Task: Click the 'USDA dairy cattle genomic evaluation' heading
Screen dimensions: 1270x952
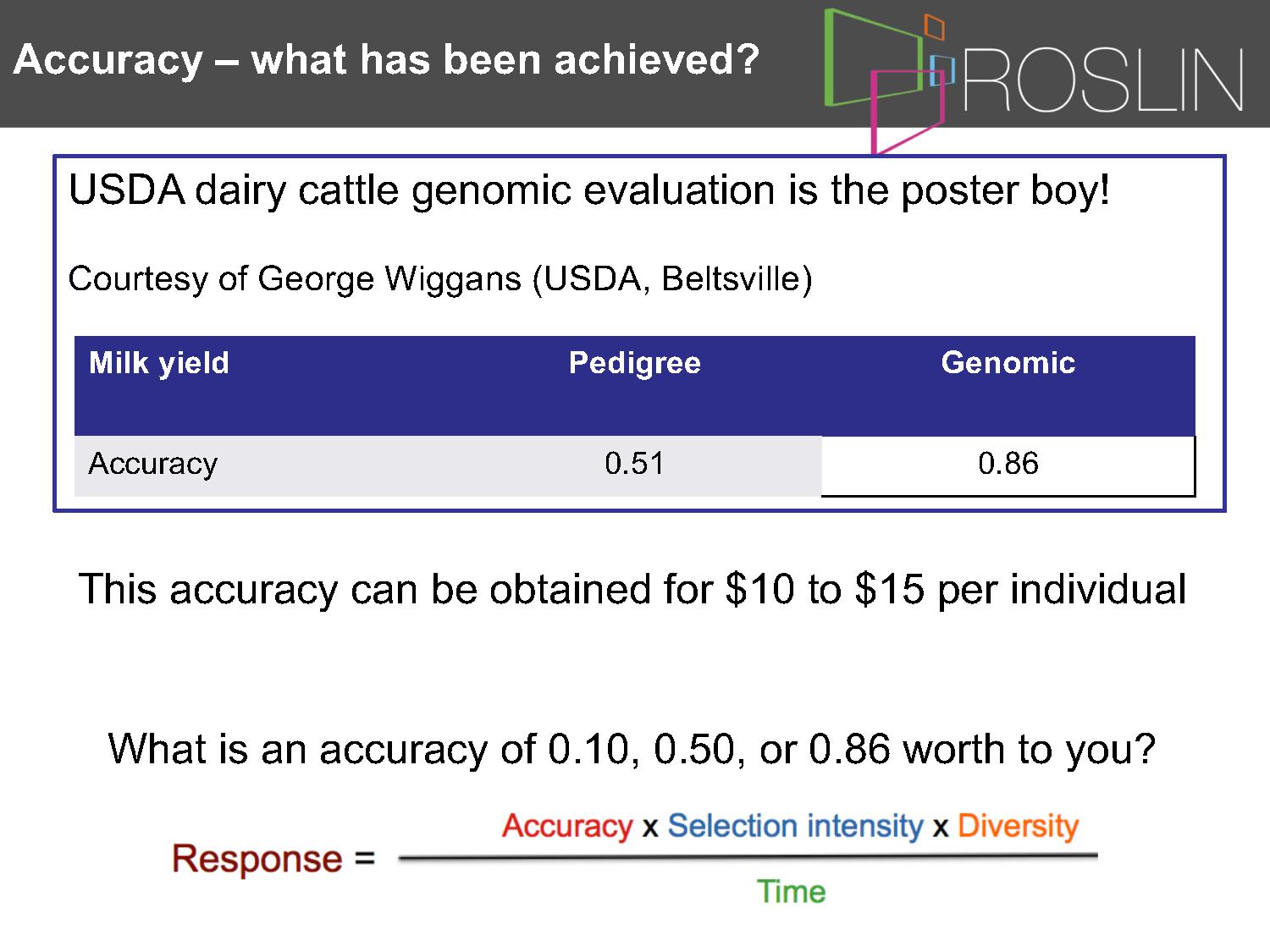Action: tap(589, 190)
